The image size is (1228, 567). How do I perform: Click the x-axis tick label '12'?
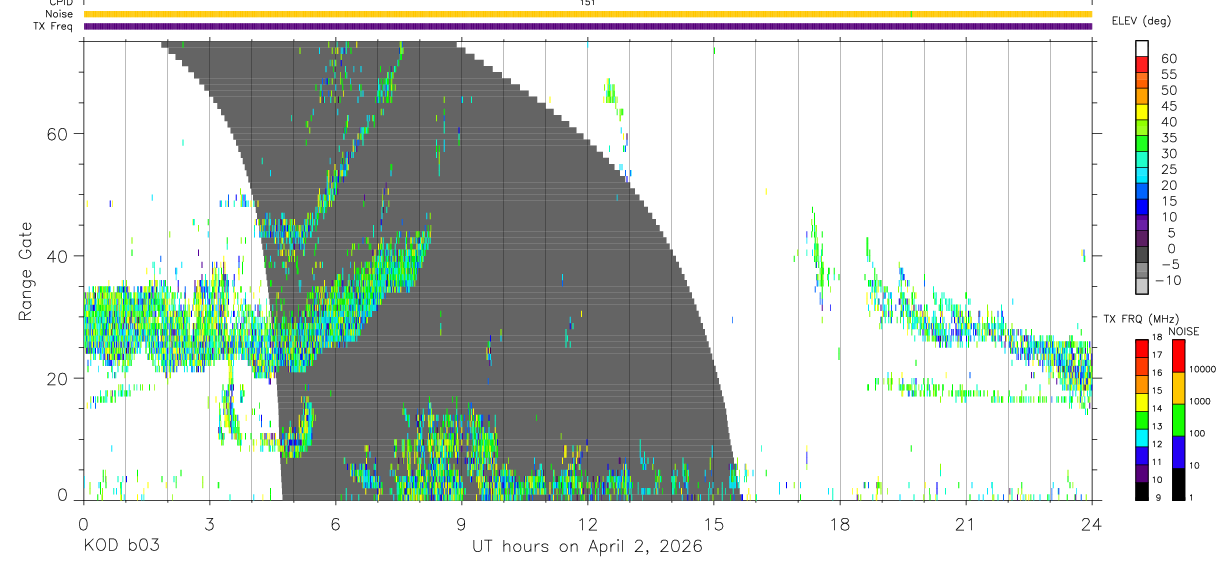587,524
